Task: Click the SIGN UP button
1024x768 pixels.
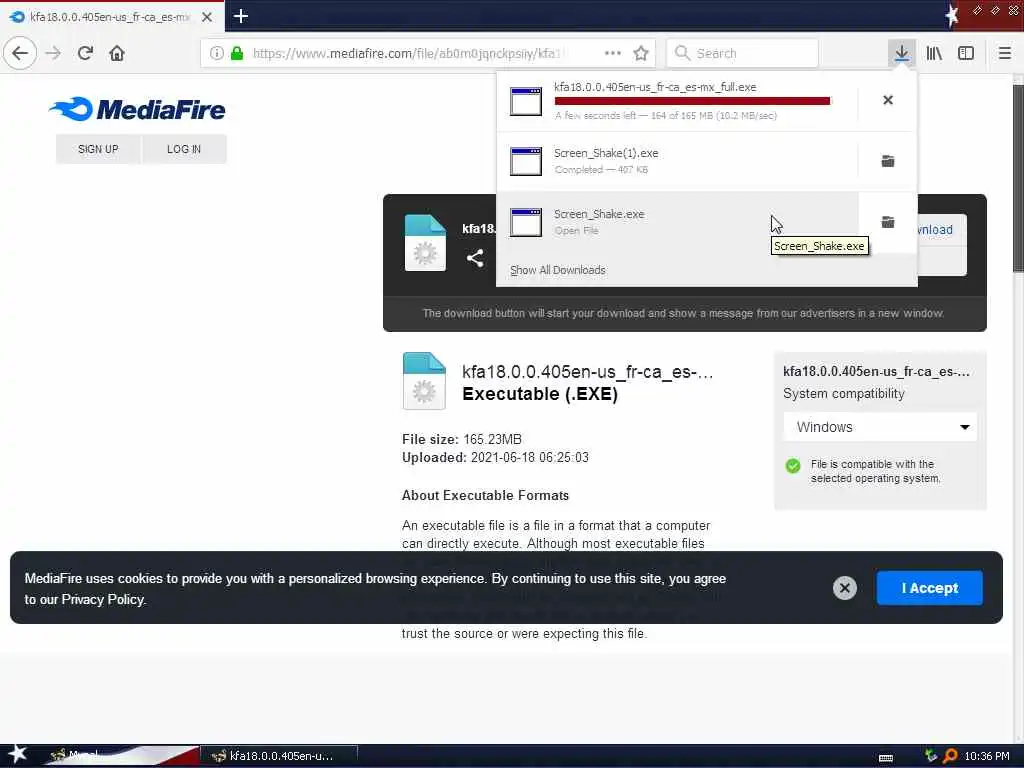Action: pyautogui.click(x=98, y=149)
